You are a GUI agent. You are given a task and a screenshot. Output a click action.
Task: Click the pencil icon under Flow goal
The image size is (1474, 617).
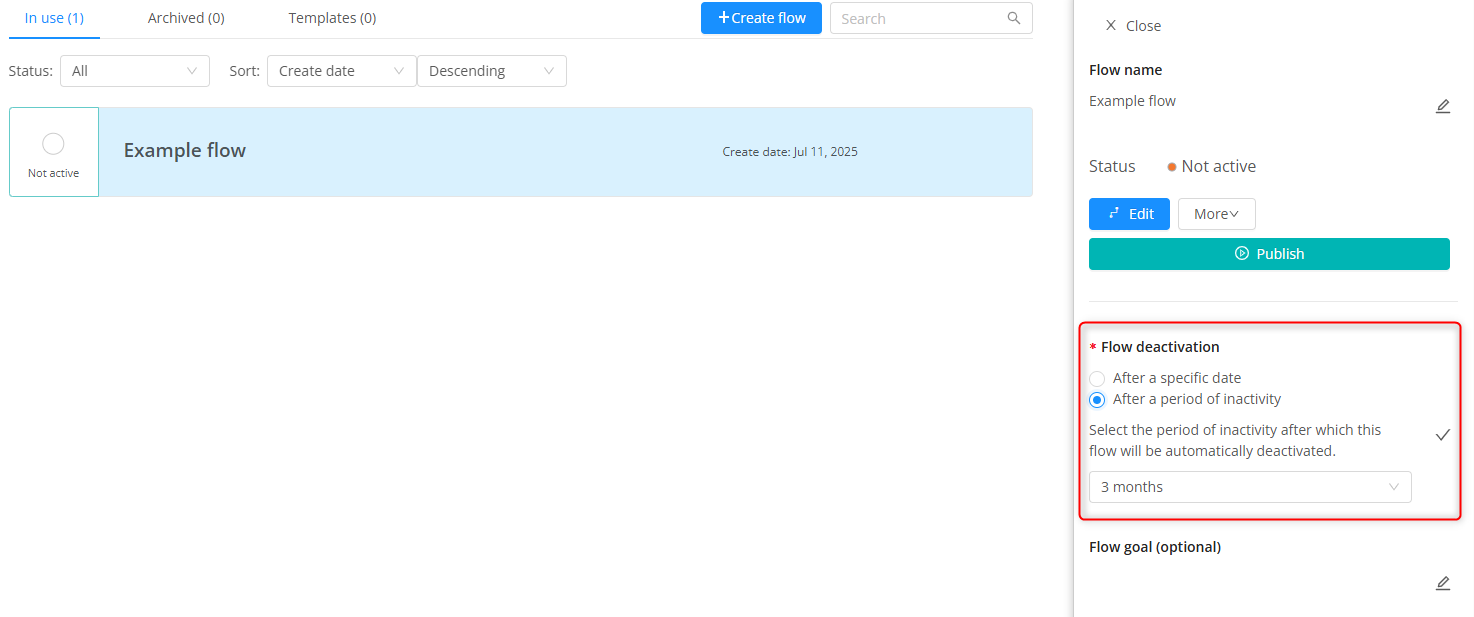(x=1442, y=583)
